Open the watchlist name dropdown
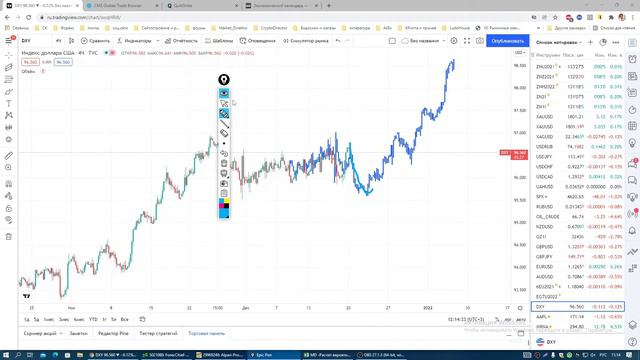Image resolution: width=640 pixels, height=360 pixels. [x=559, y=42]
